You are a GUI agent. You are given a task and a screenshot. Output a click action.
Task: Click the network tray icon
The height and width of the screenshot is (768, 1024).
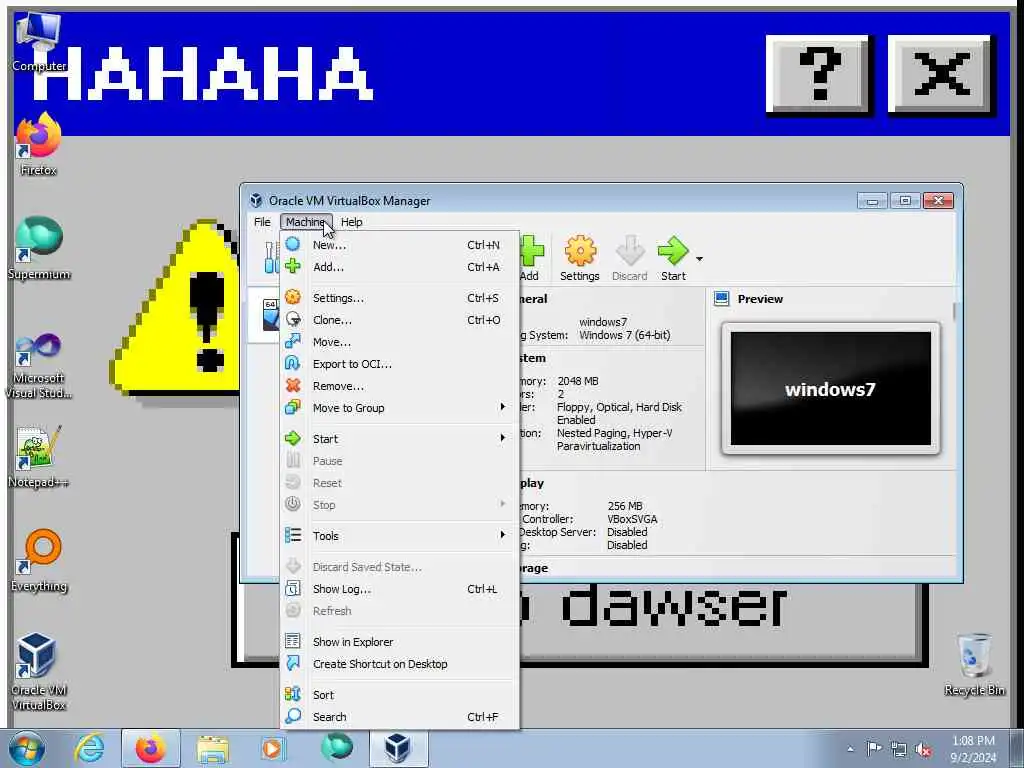(x=899, y=749)
